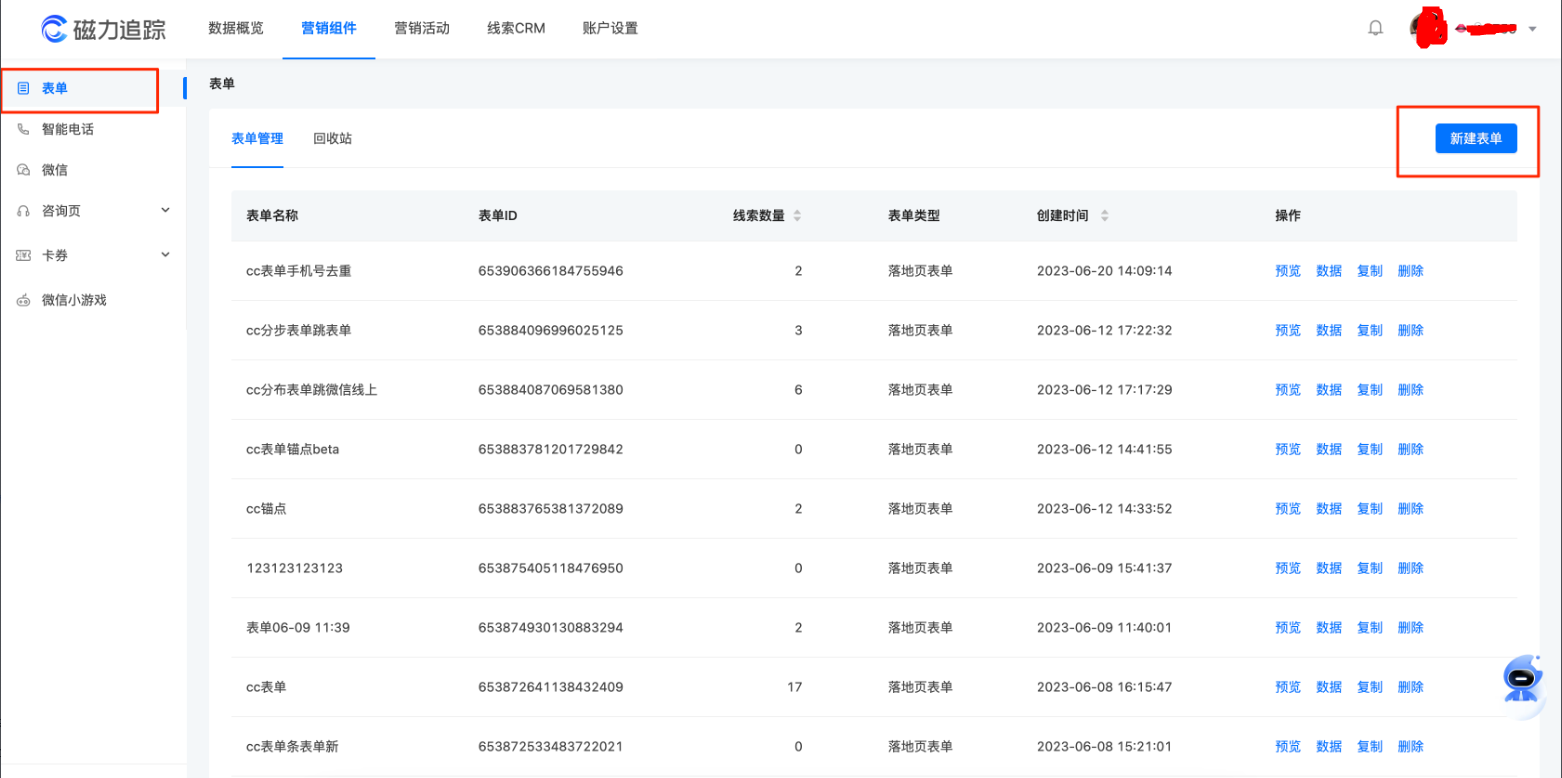1562x778 pixels.
Task: Click the user avatar
Action: point(1428,27)
